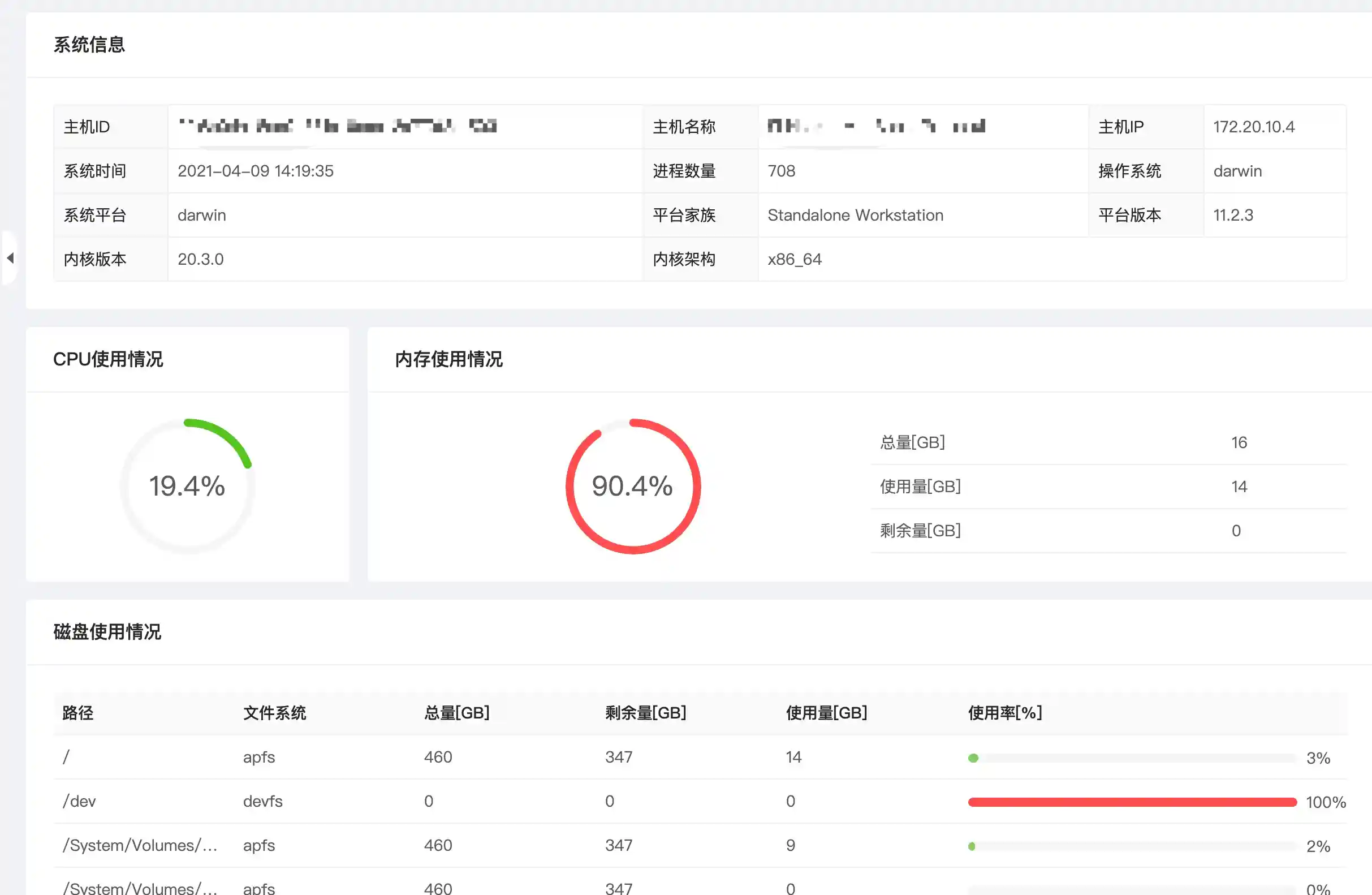Click the sidebar collapse arrow handle
Viewport: 1372px width, 895px height.
[10, 258]
